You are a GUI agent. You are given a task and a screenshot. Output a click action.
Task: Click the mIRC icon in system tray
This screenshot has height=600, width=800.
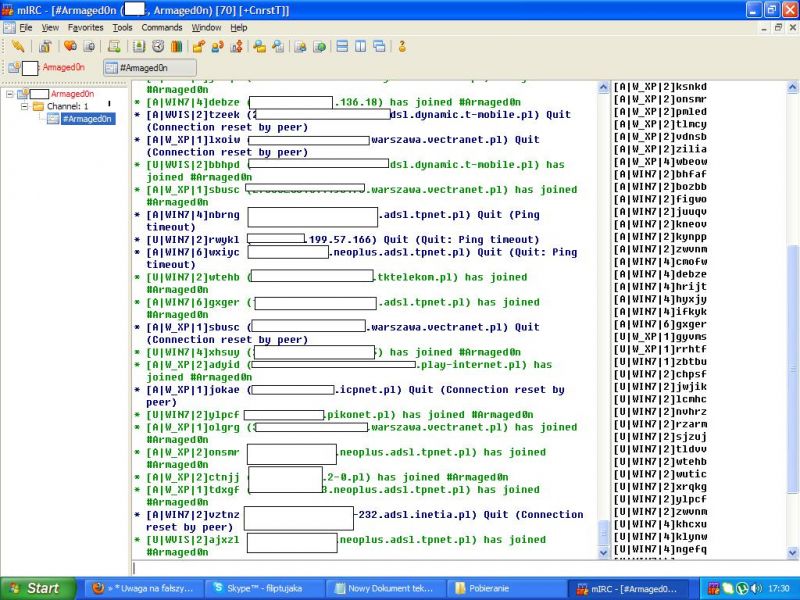click(x=714, y=589)
